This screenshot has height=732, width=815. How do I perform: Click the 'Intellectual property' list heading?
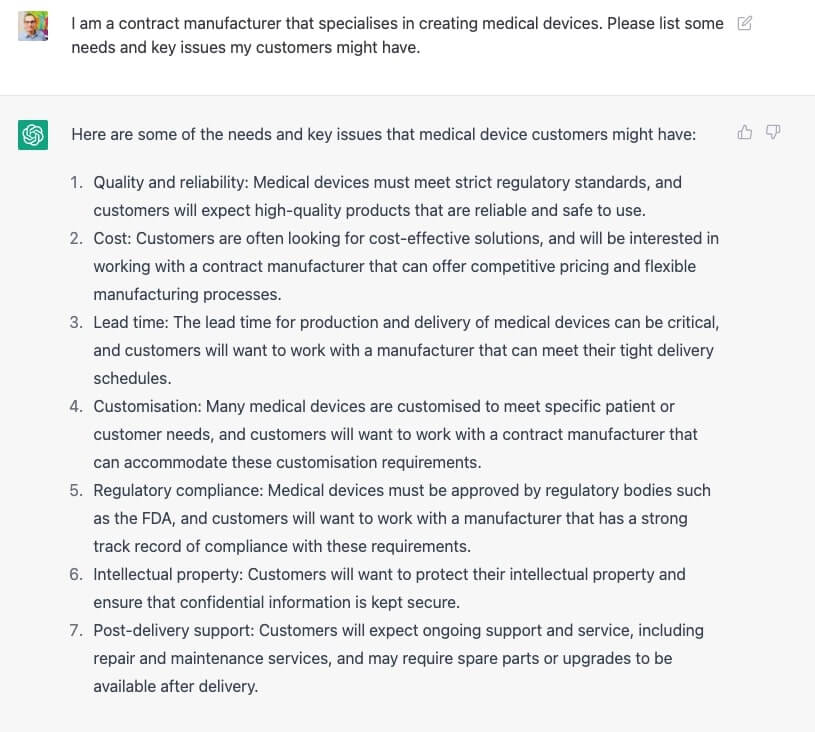coord(168,574)
